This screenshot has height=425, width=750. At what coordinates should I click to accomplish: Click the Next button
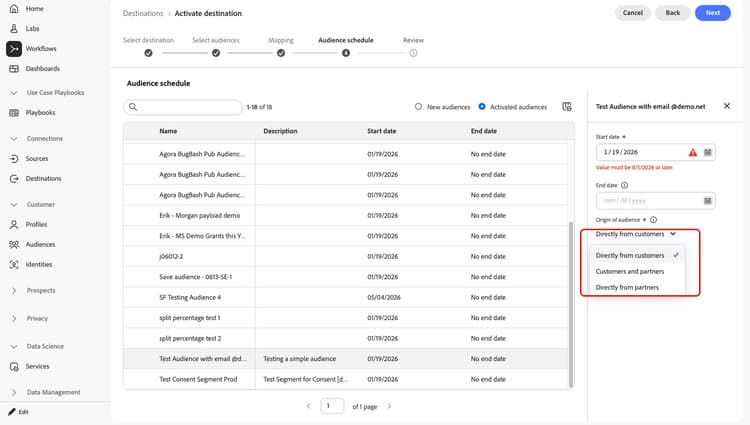pos(713,13)
